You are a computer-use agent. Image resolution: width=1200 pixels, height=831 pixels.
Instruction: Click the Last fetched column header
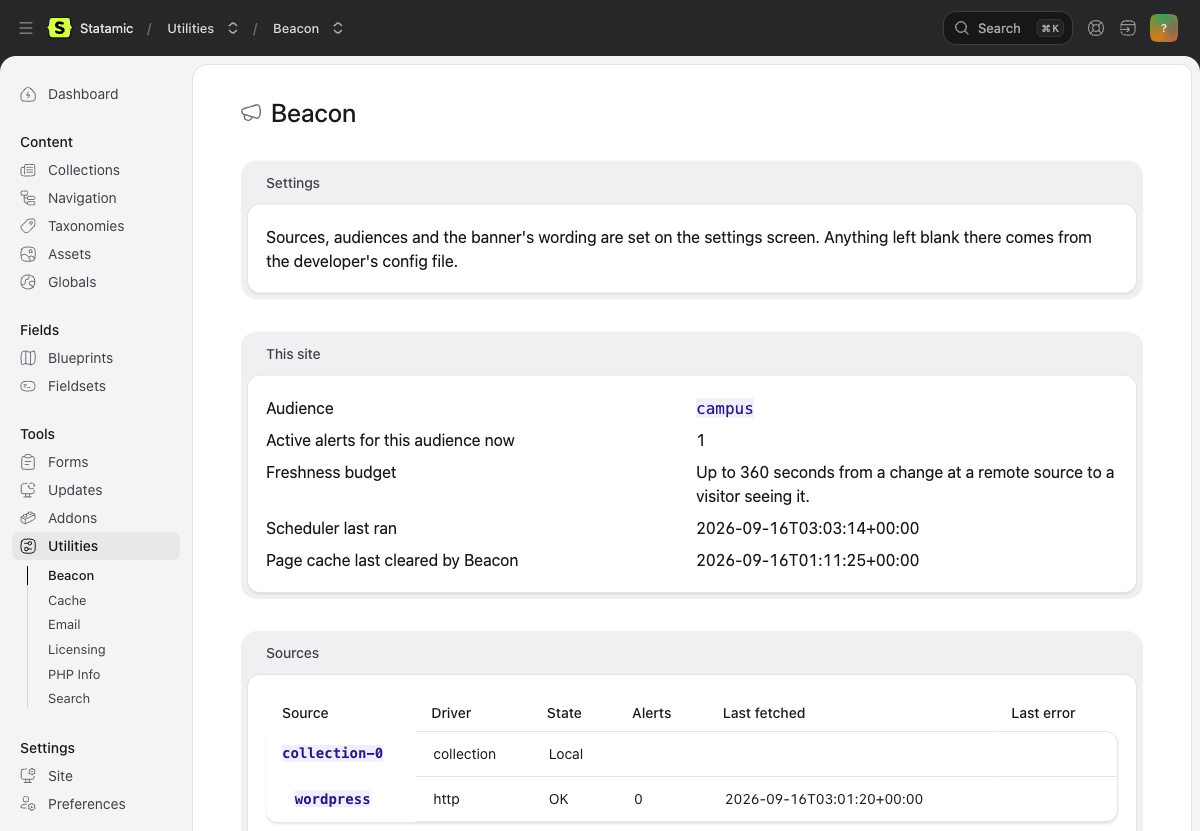764,713
